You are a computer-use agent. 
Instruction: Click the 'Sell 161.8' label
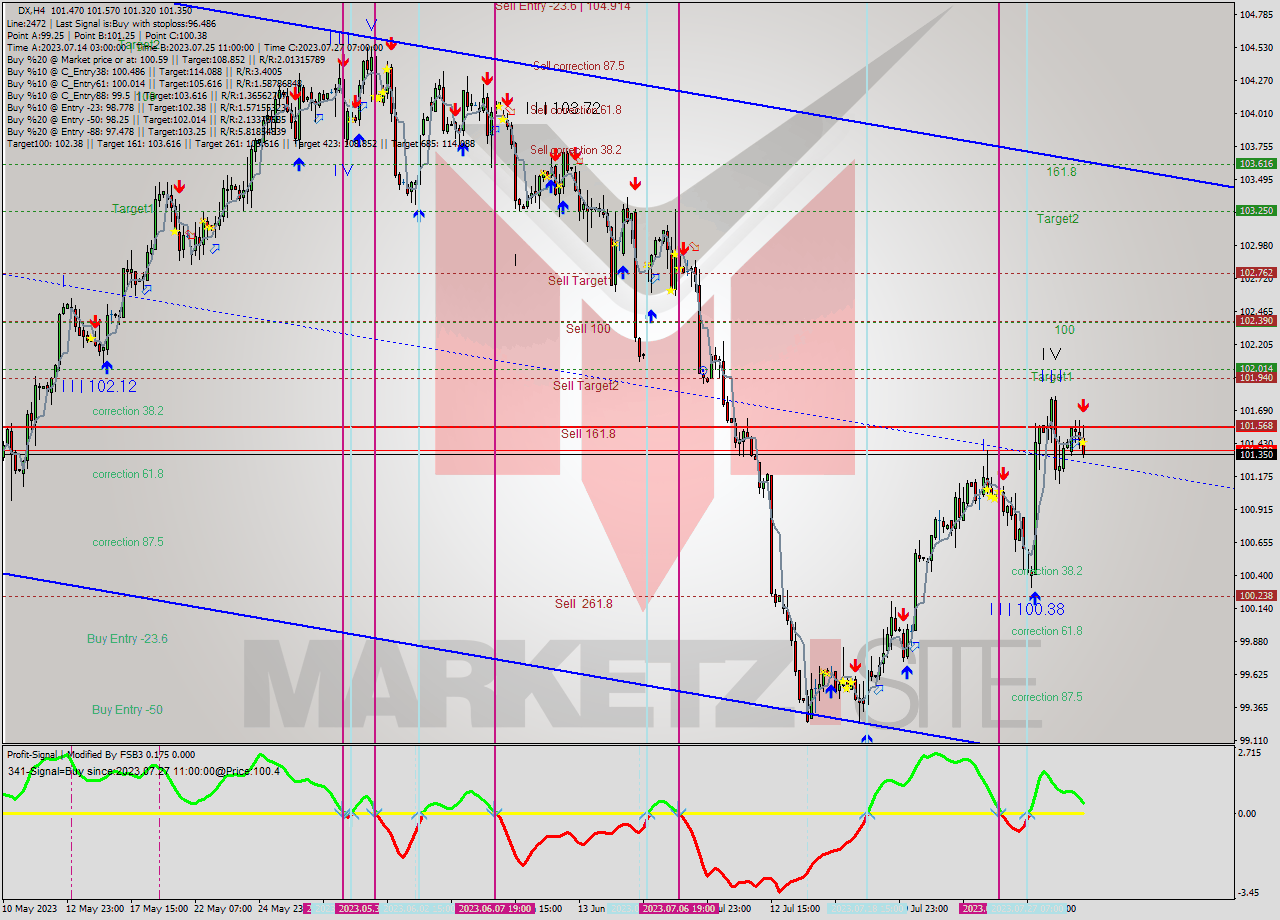[588, 434]
